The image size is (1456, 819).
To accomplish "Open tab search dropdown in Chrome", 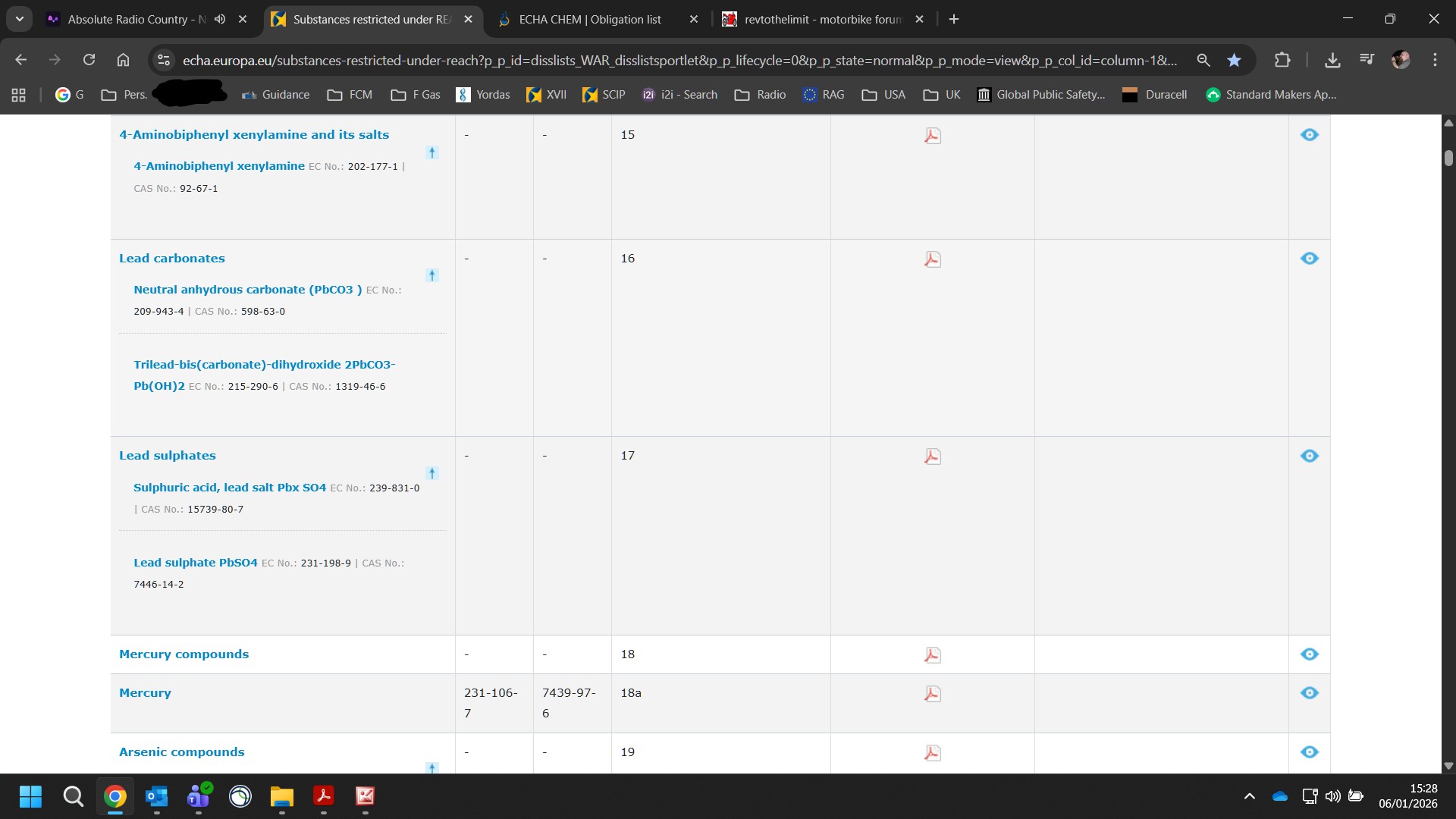I will pyautogui.click(x=20, y=19).
